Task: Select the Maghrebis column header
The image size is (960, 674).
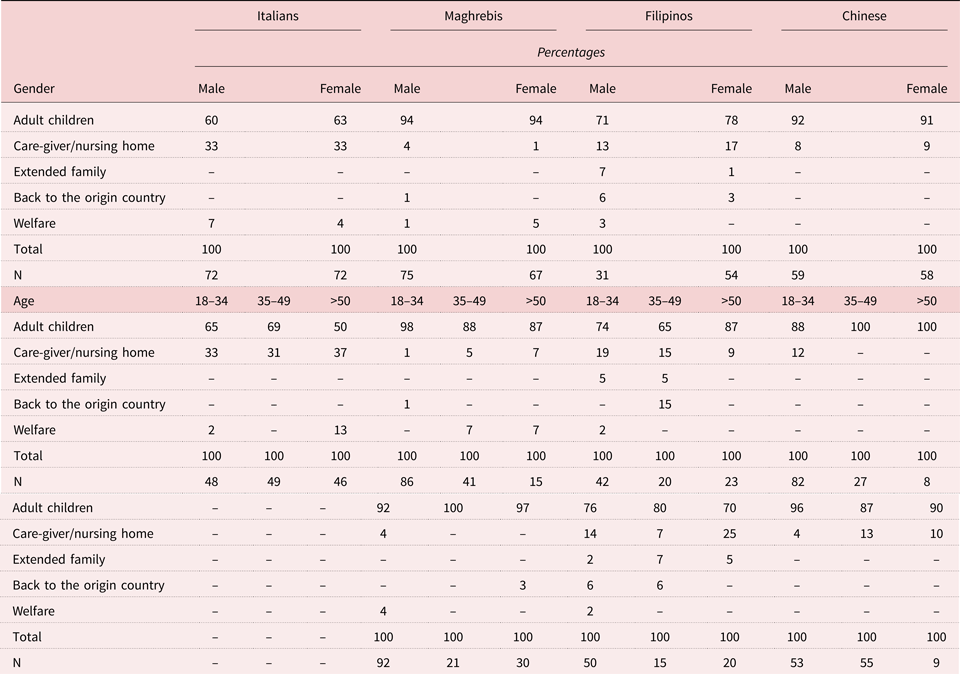Action: point(473,16)
